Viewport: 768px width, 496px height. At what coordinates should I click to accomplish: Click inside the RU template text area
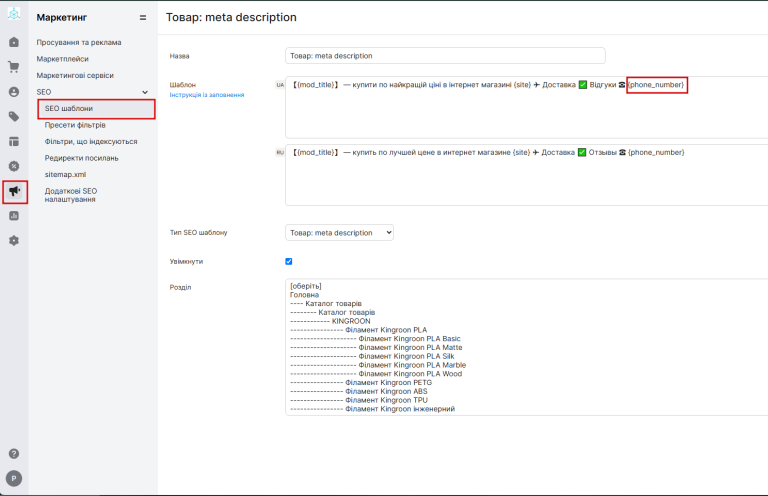(x=527, y=175)
